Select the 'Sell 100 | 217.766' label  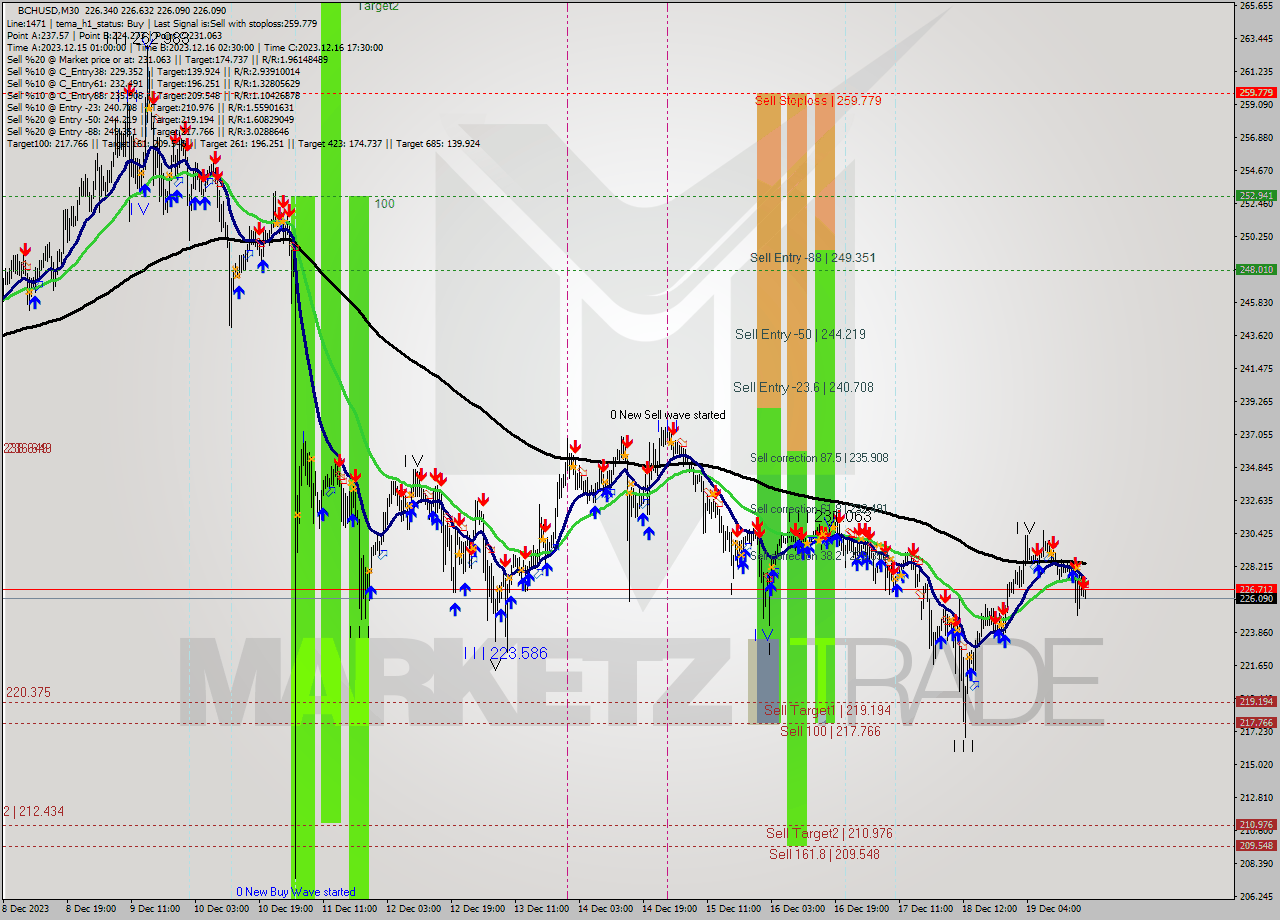coord(830,731)
